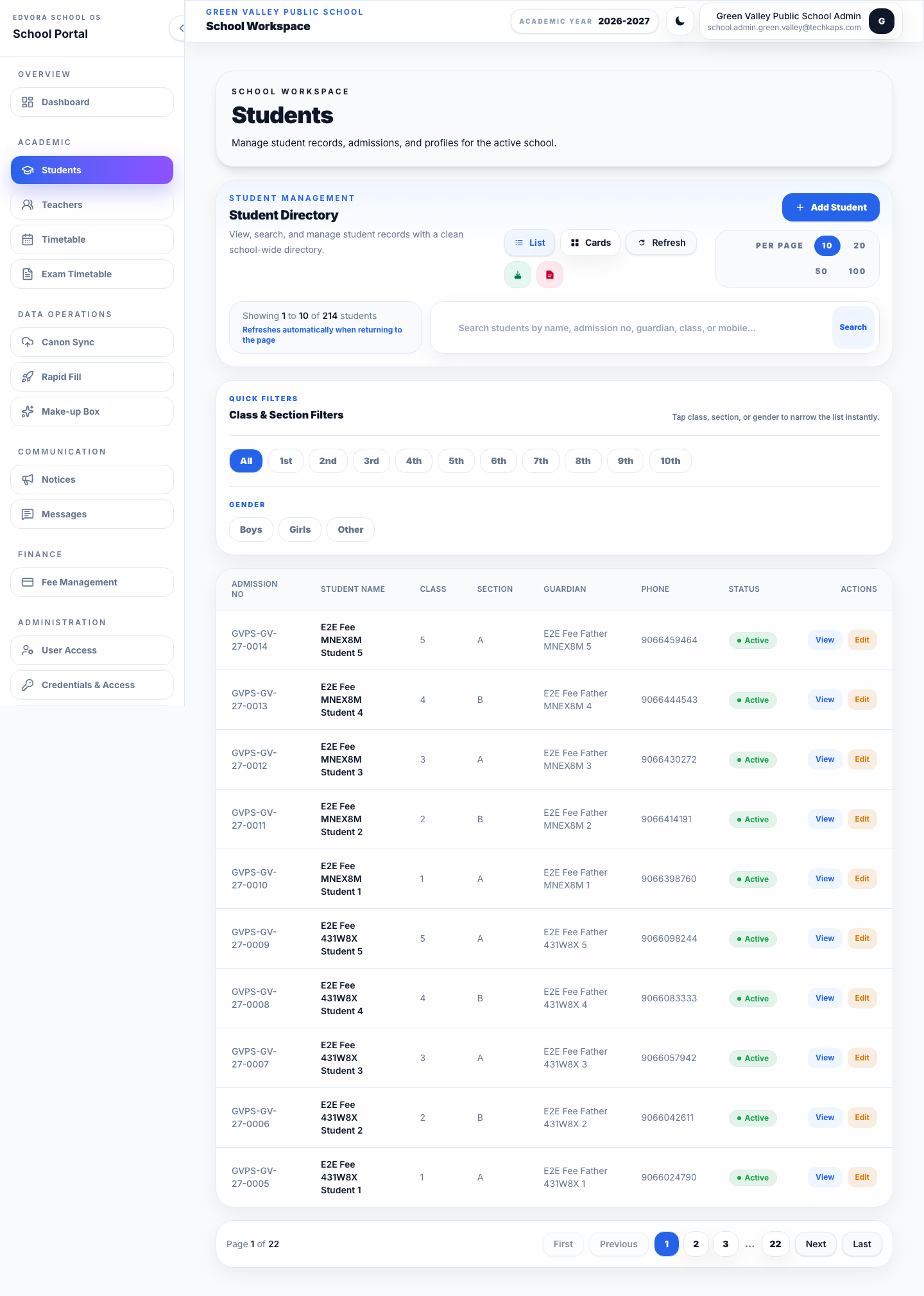924x1296 pixels.
Task: Edit E2E Fee 431W8X Student 1
Action: [x=862, y=1177]
